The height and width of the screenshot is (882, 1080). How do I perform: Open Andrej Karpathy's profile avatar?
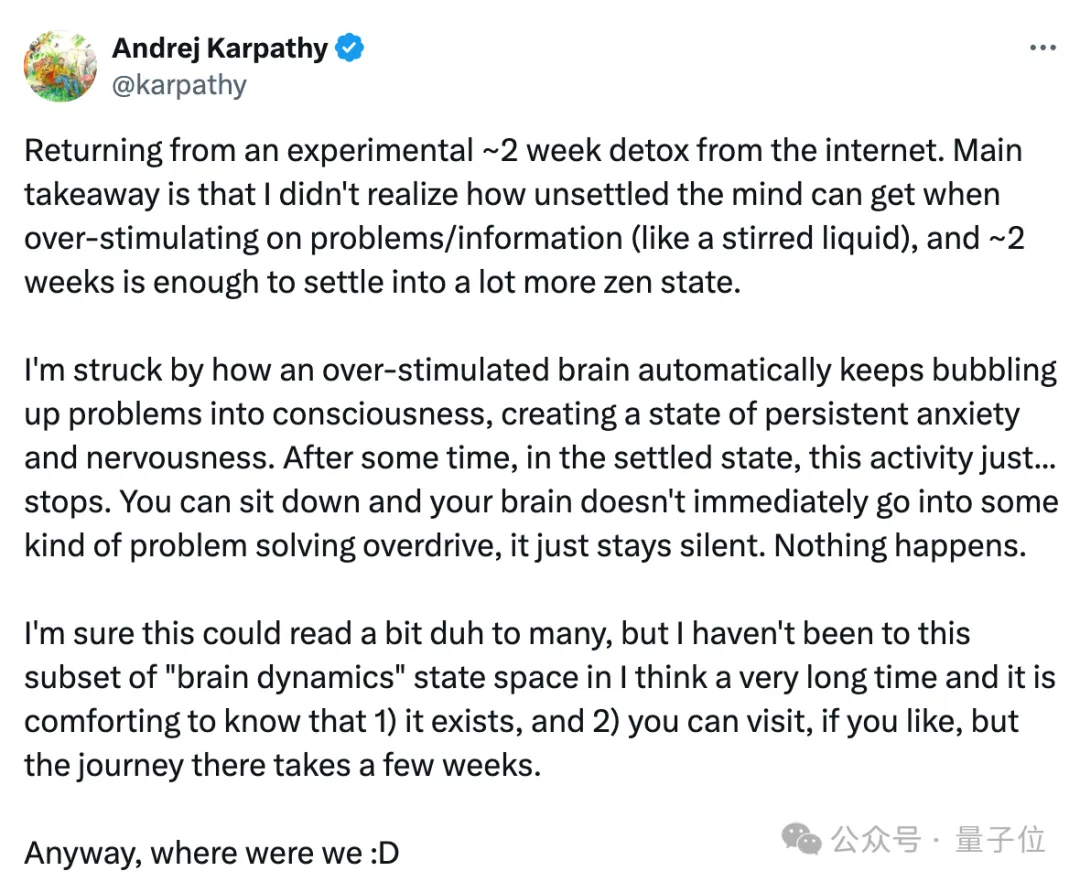point(59,66)
